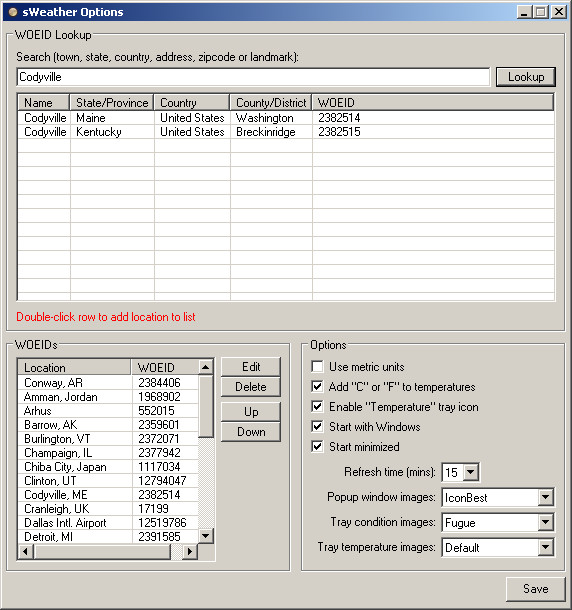
Task: Enable Use metric units checkbox
Action: point(317,366)
